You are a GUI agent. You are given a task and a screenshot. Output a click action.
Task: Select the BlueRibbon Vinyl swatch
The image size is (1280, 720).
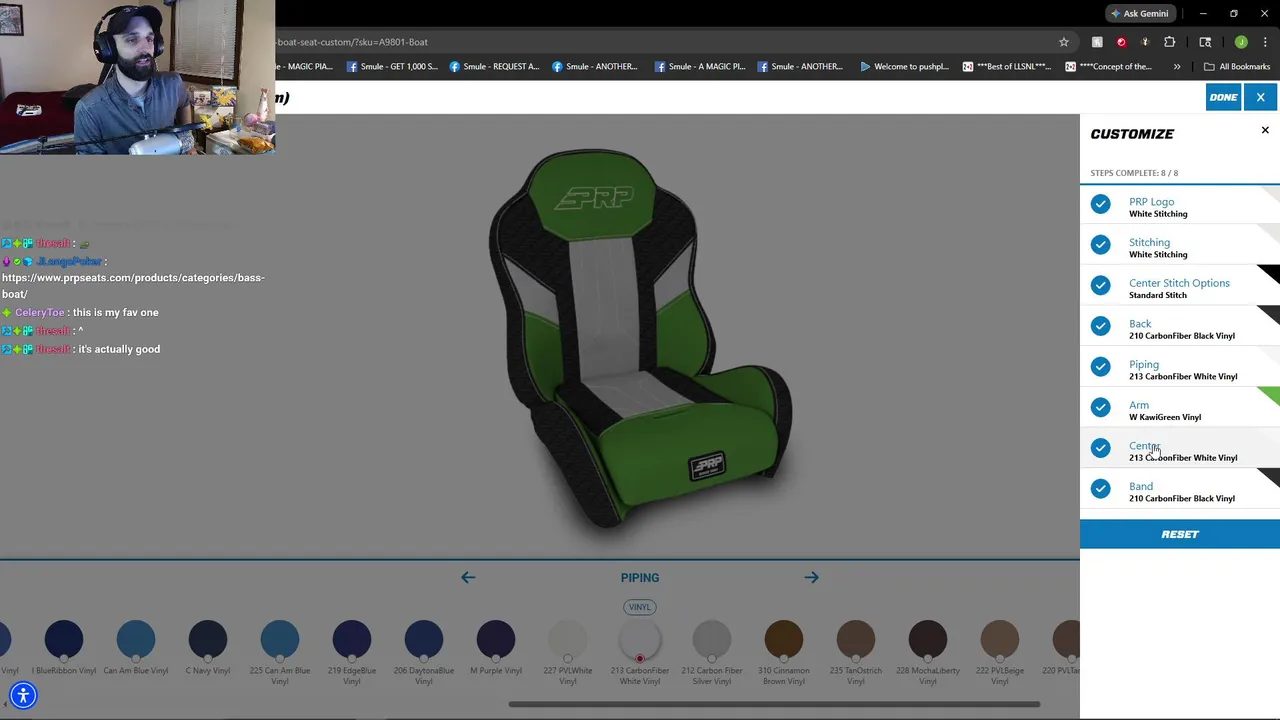(x=64, y=641)
